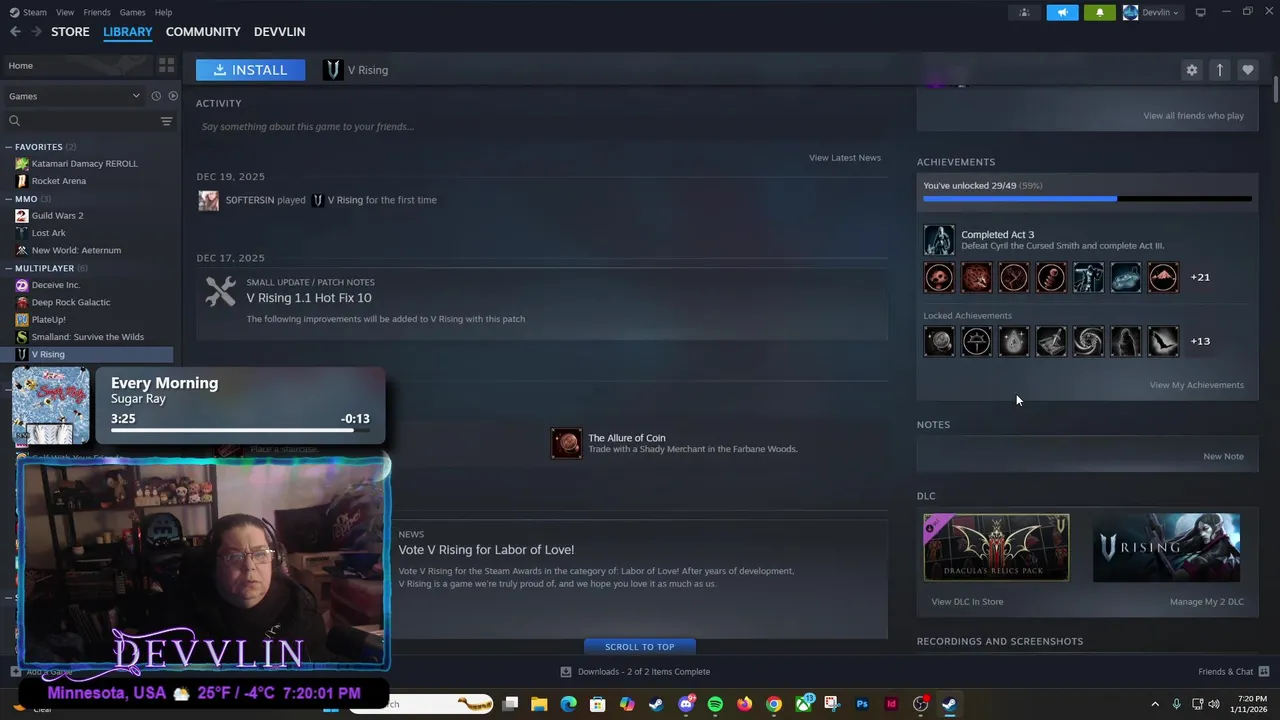Viewport: 1280px width, 720px height.
Task: Open View My Achievements link
Action: [1197, 385]
